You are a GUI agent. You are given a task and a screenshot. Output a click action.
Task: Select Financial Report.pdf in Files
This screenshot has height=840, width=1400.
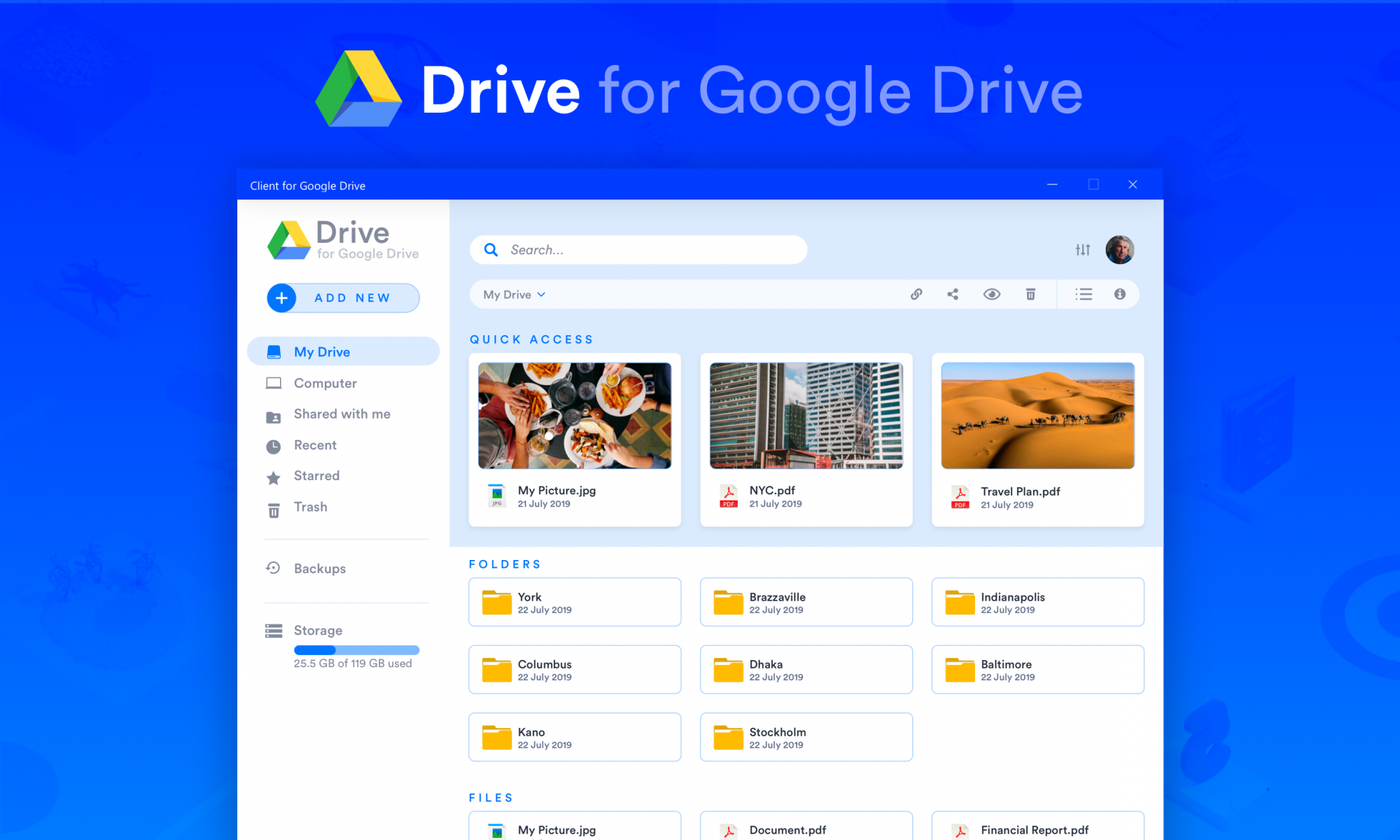click(1038, 827)
